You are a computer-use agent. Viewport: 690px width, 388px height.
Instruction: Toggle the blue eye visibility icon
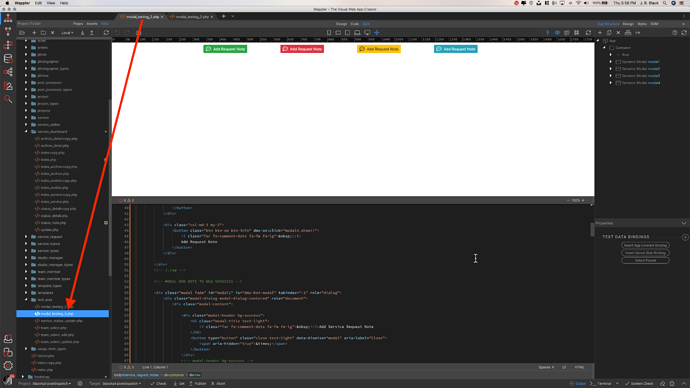click(x=557, y=33)
